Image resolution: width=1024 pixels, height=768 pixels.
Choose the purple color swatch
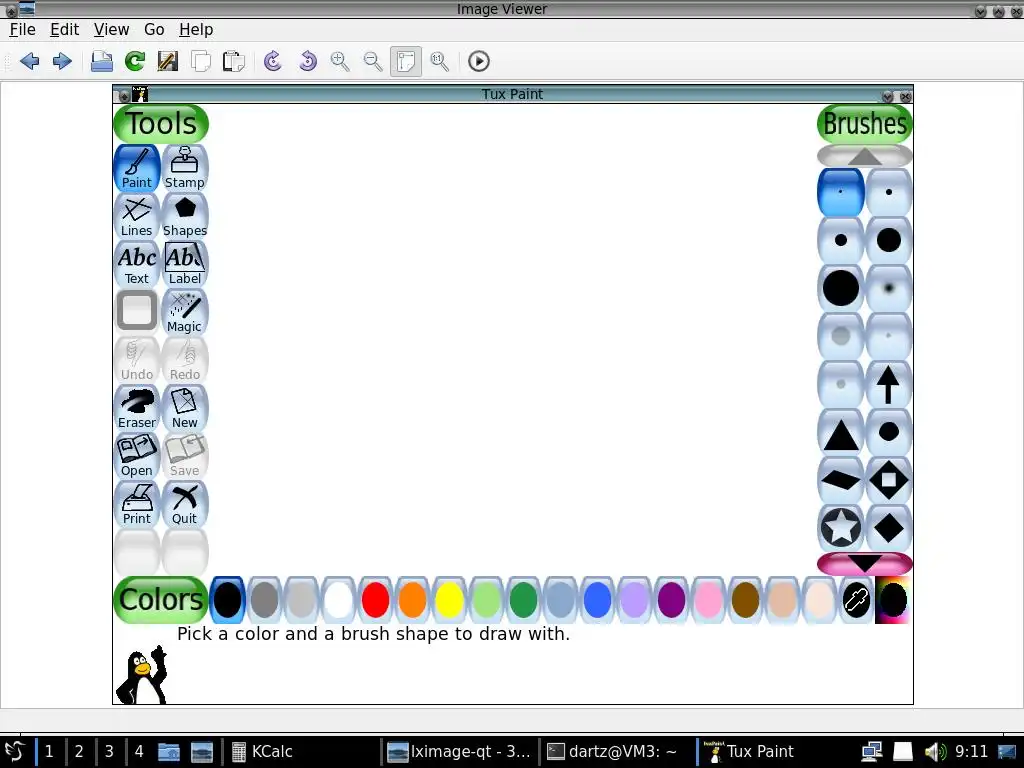[x=671, y=600]
